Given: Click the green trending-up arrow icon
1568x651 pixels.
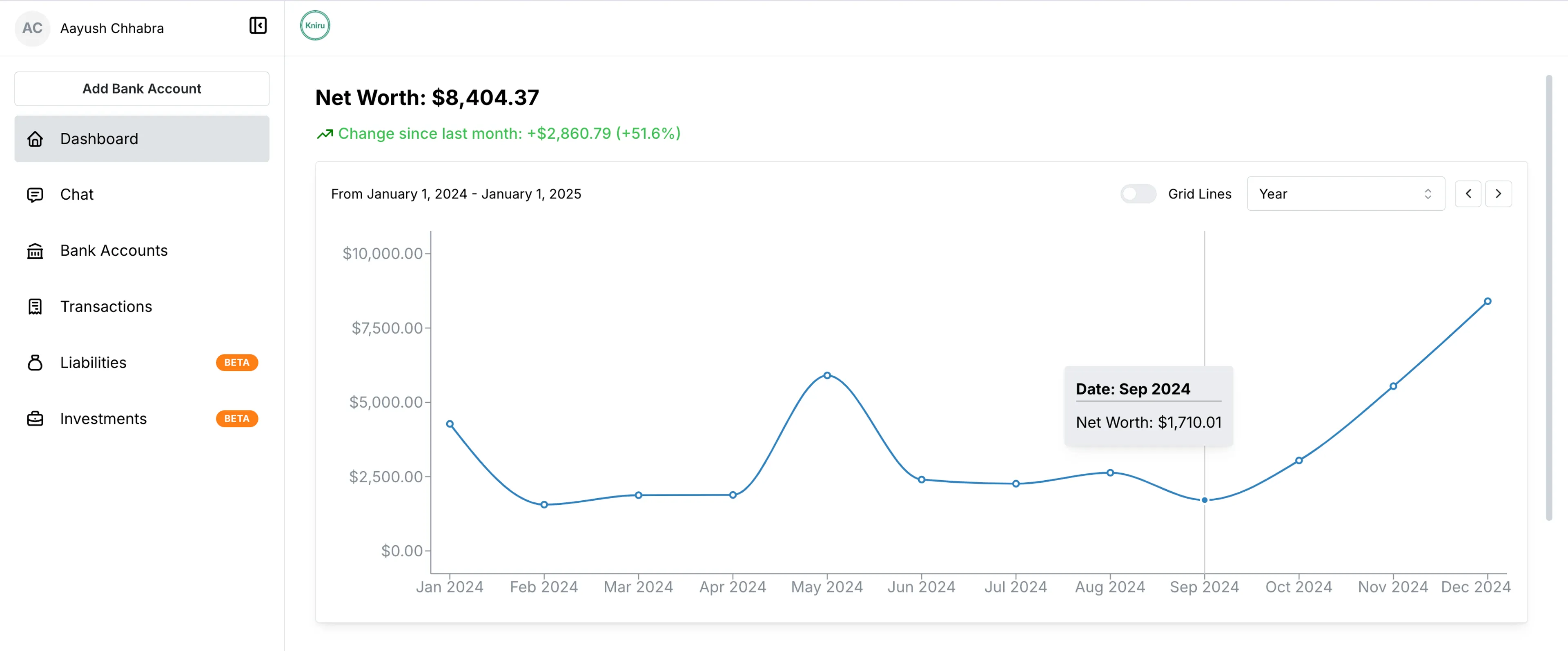Looking at the screenshot, I should tap(325, 134).
